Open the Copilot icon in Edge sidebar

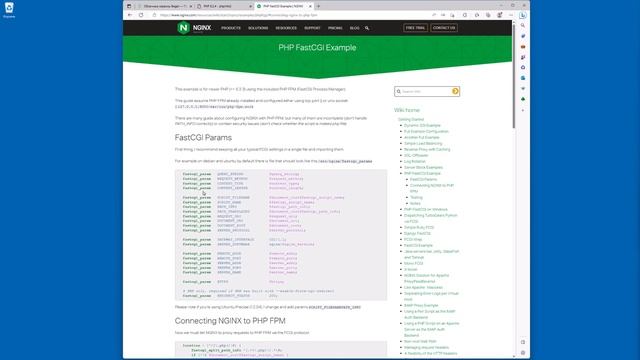523,15
